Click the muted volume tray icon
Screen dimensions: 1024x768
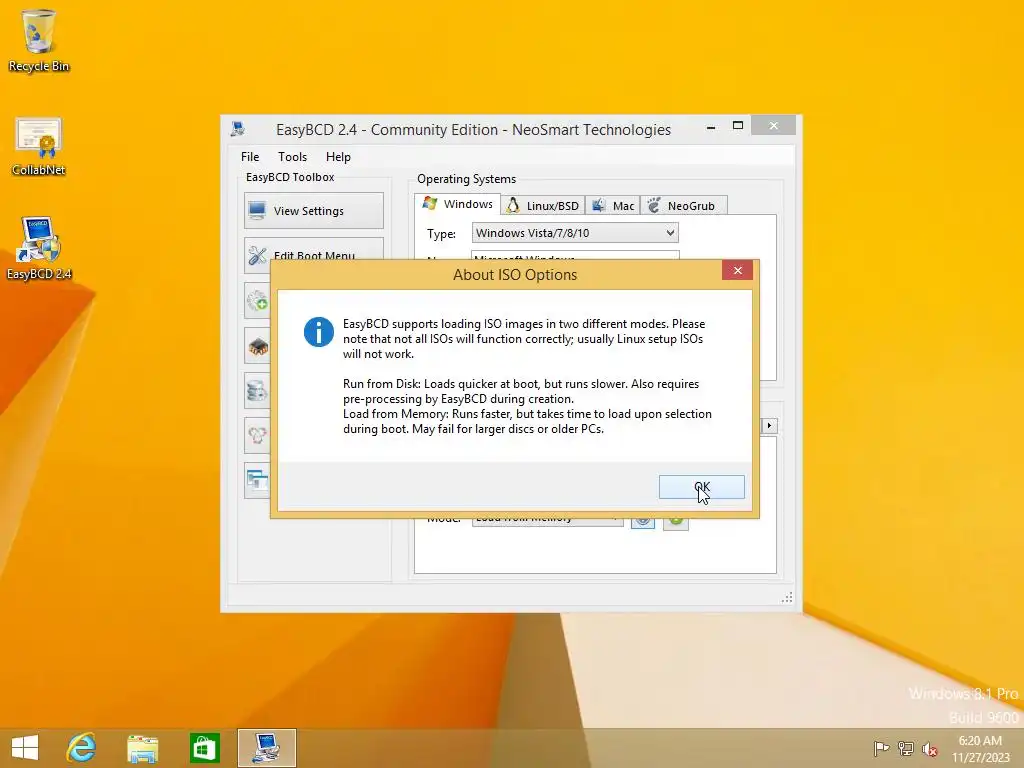point(929,749)
